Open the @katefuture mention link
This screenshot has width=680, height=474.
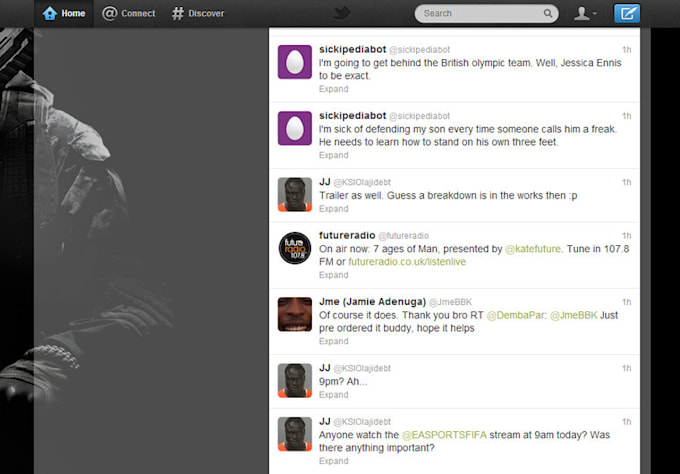tap(533, 249)
